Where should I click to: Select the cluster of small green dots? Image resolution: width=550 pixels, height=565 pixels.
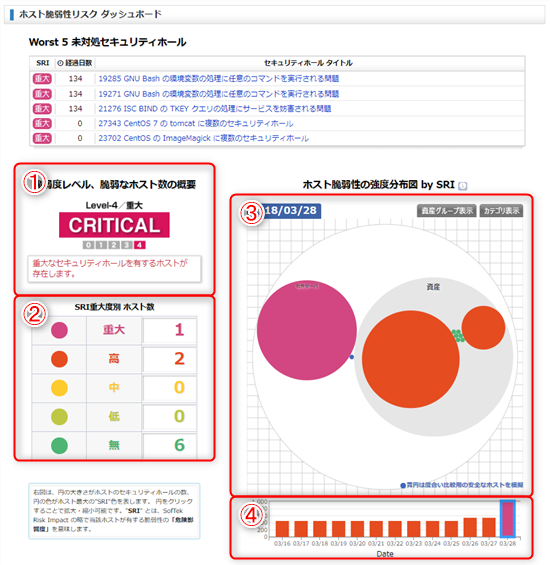[x=458, y=335]
